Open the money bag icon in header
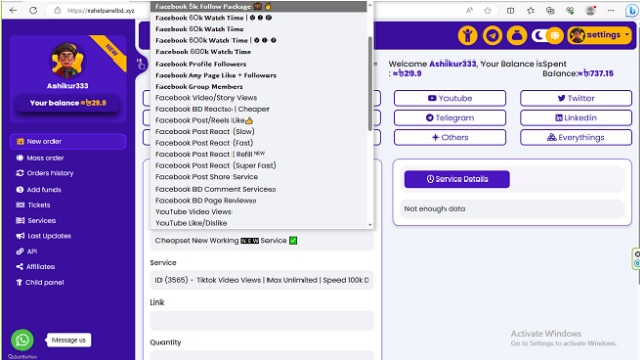 [517, 36]
